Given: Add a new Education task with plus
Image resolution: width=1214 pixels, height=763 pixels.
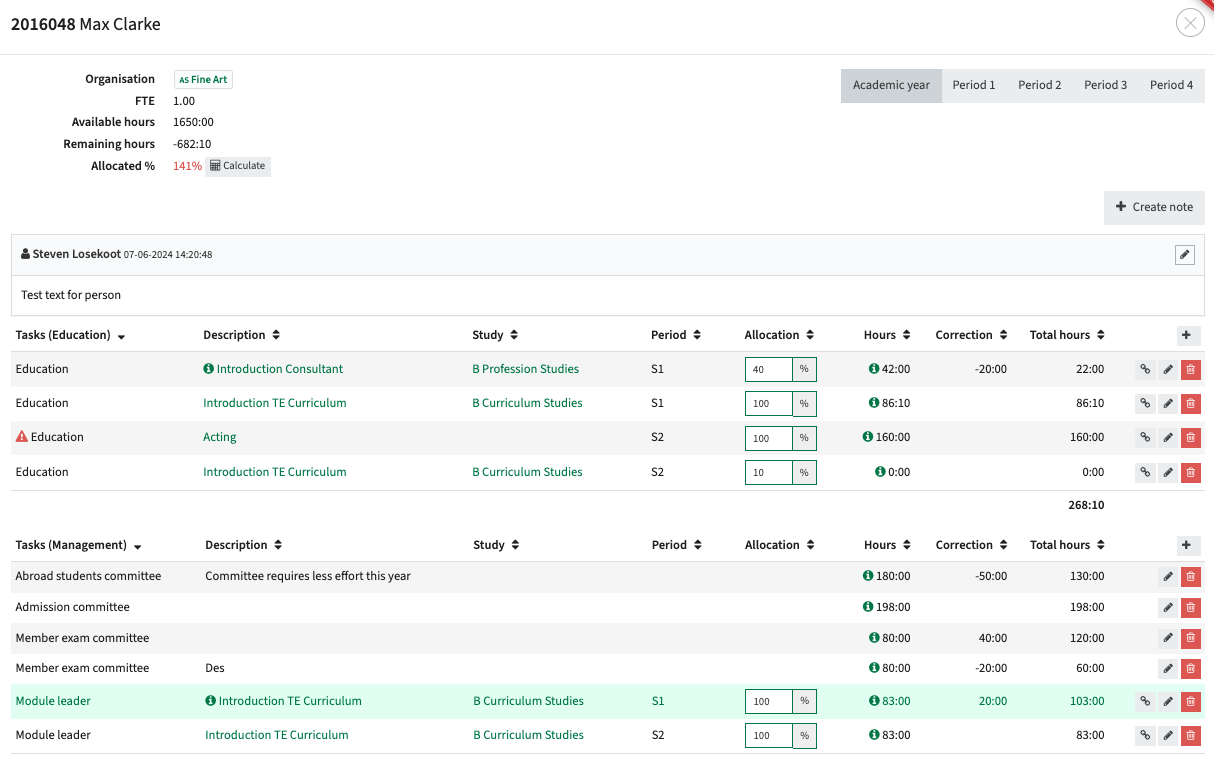Looking at the screenshot, I should pos(1189,335).
